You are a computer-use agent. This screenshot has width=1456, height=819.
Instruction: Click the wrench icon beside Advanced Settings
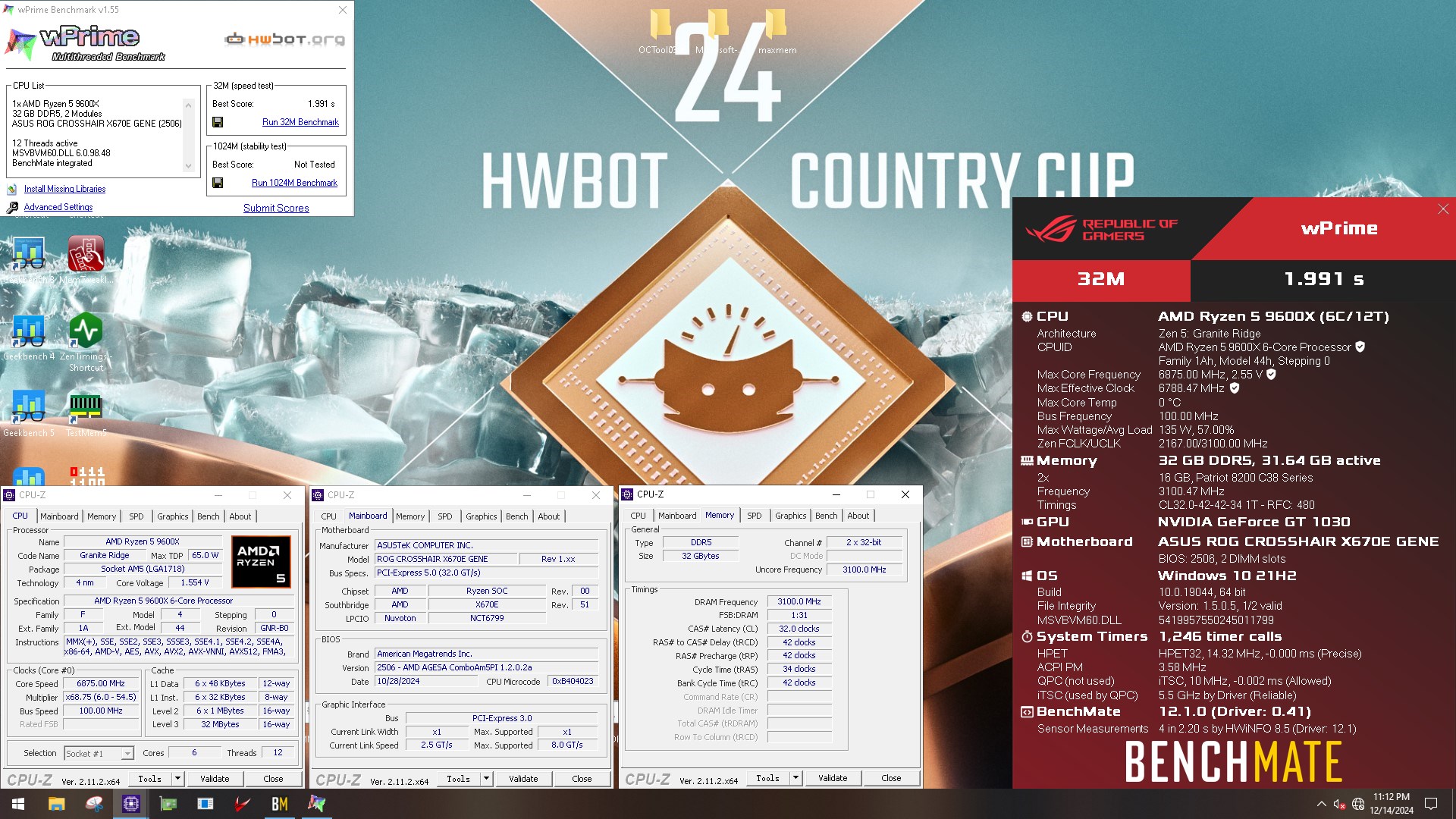[12, 207]
